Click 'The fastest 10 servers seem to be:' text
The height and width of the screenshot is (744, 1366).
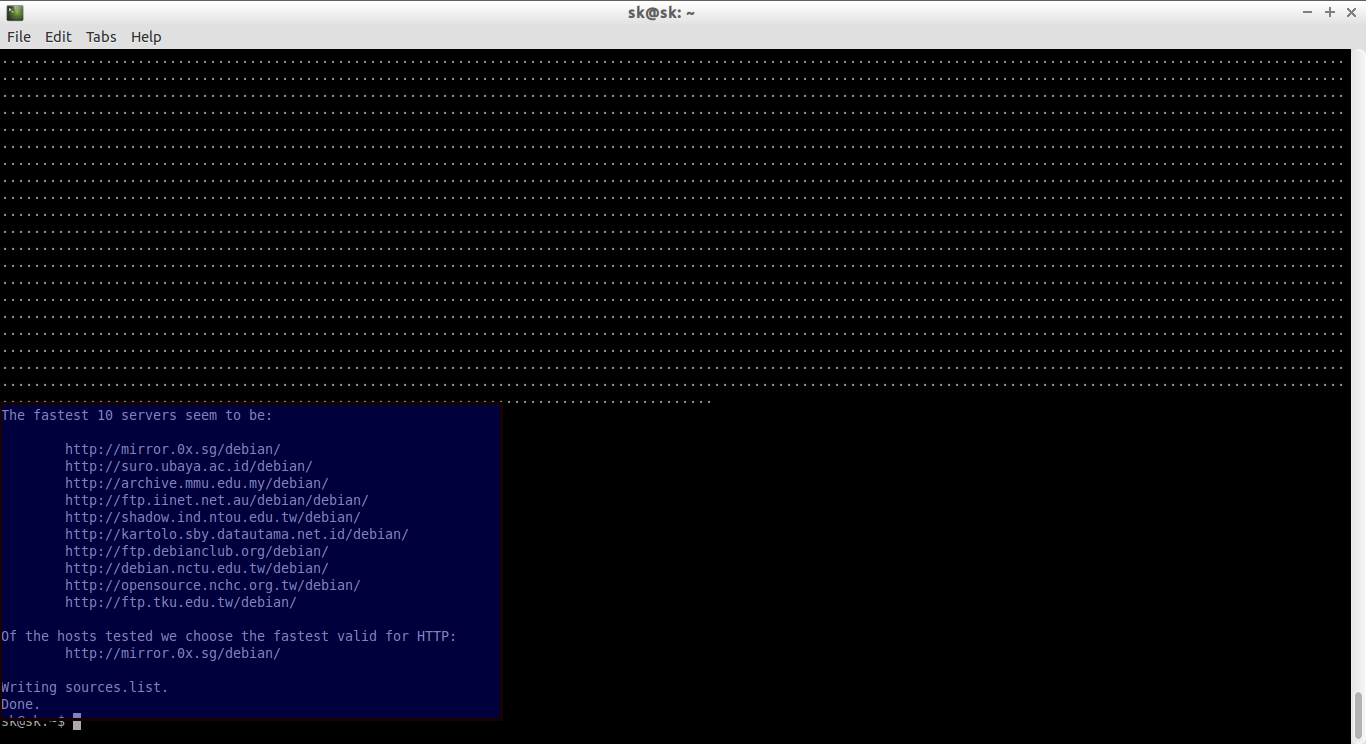137,416
